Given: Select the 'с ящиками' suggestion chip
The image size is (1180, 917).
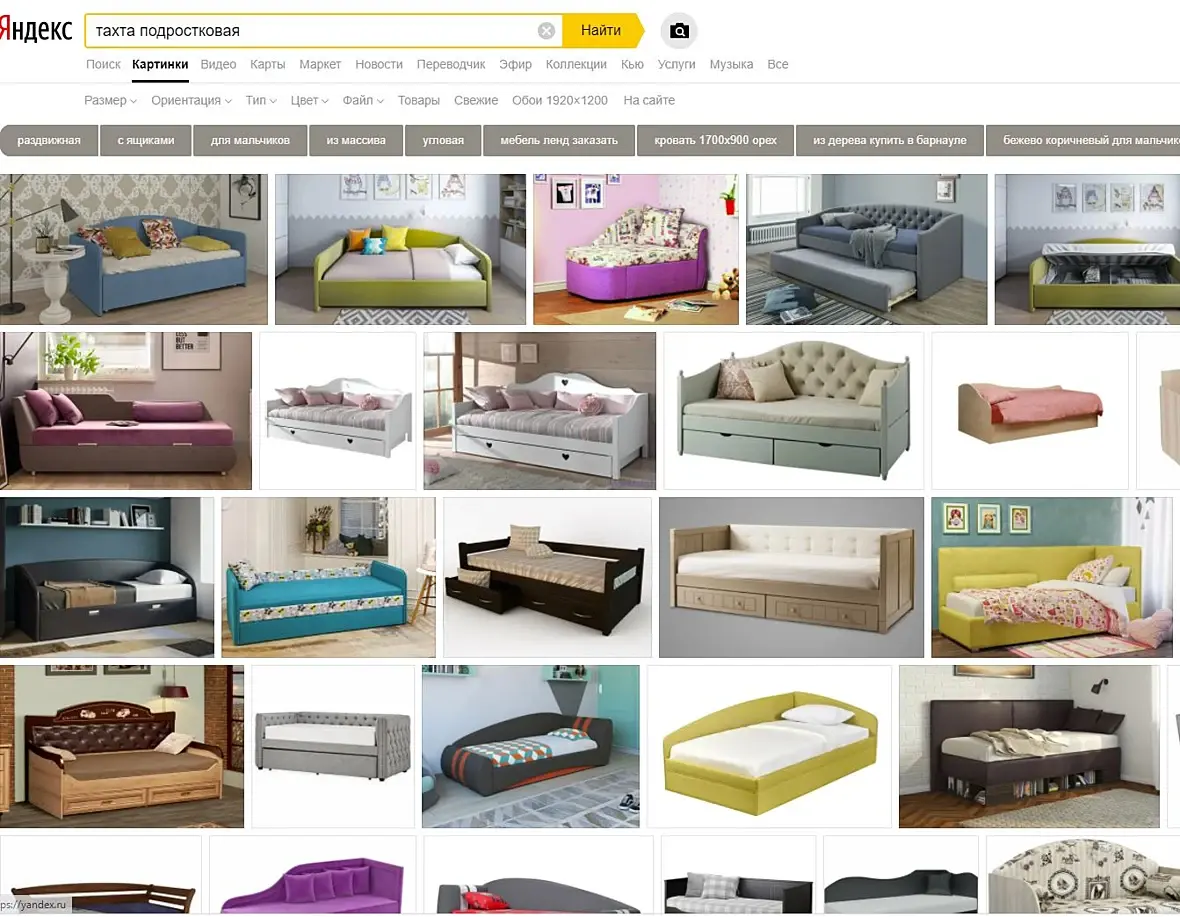Looking at the screenshot, I should coord(146,141).
